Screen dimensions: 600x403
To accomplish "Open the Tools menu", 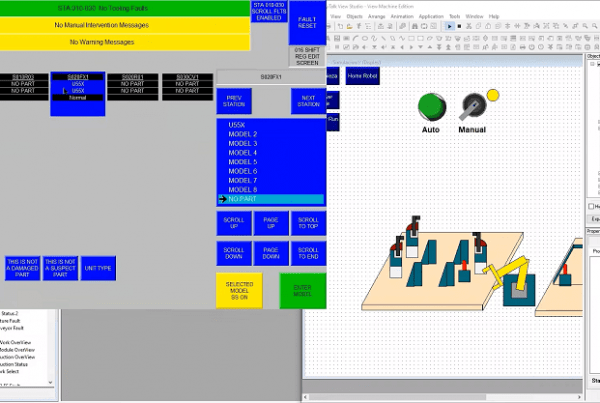I will point(455,16).
